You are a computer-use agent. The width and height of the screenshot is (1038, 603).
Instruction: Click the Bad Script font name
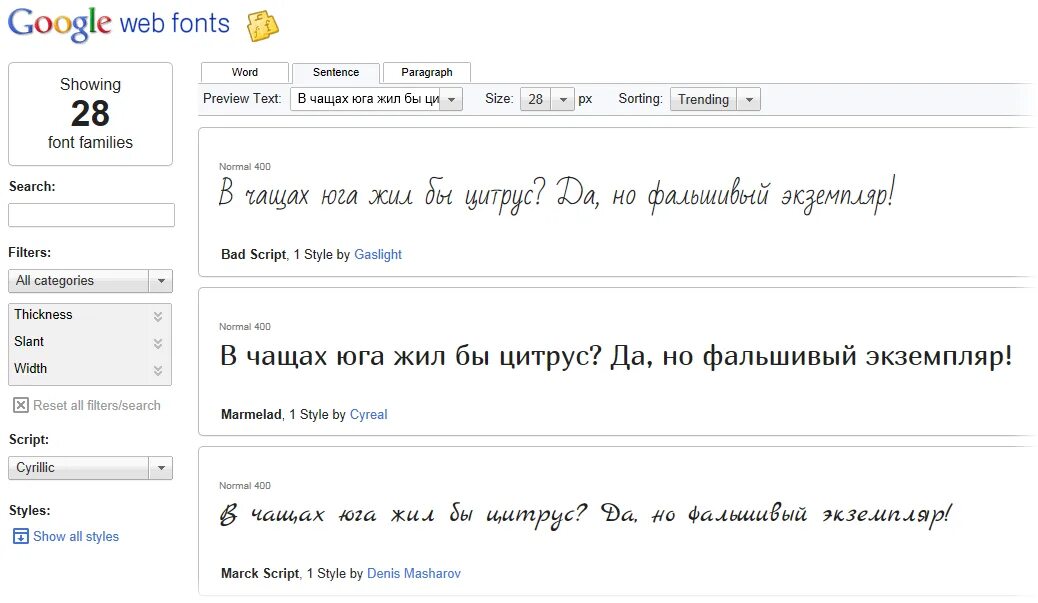254,255
